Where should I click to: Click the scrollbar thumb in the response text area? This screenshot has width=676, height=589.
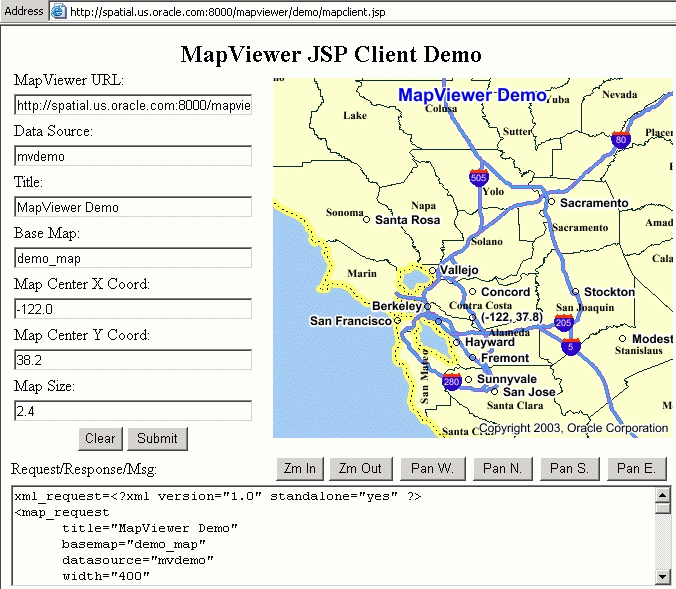(663, 508)
